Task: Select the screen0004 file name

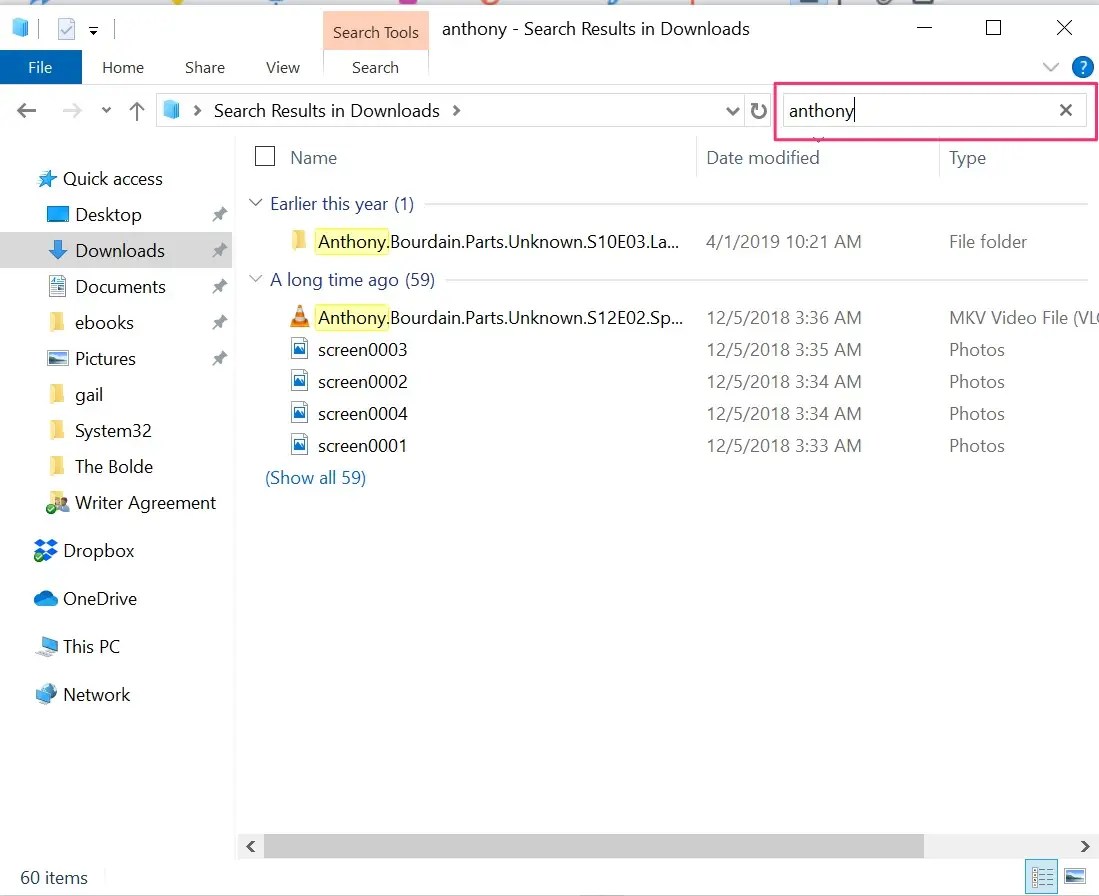Action: (x=362, y=414)
